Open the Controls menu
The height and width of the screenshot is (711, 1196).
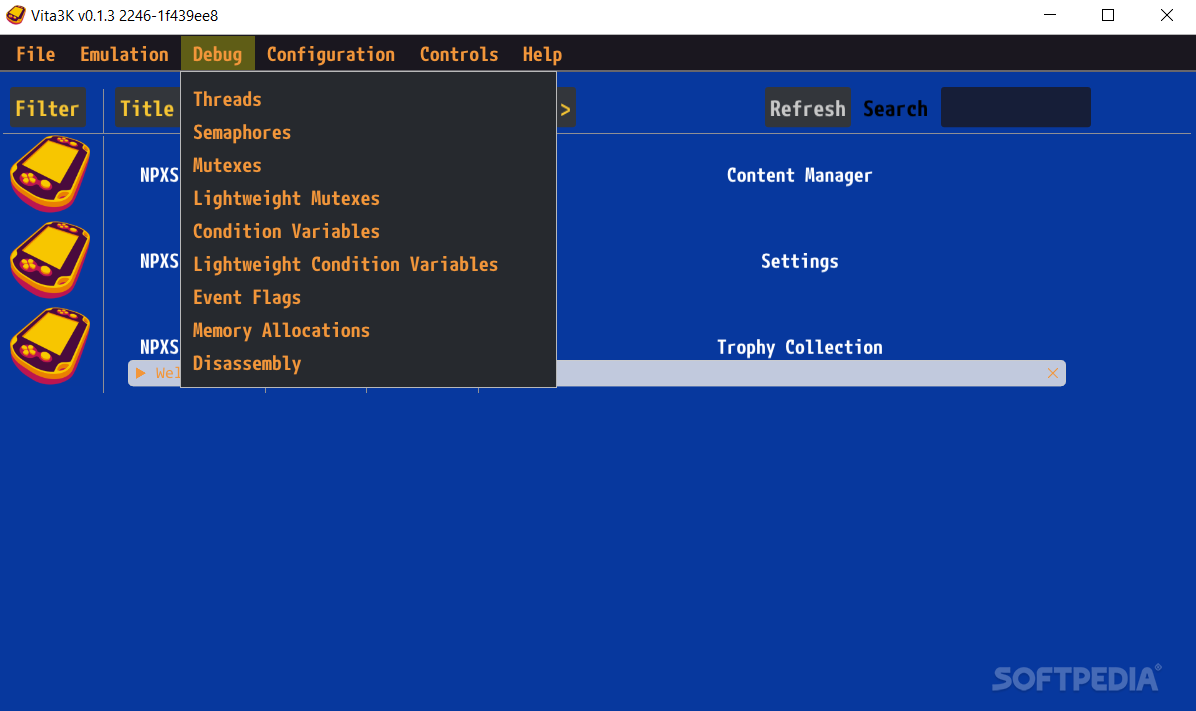pos(458,54)
